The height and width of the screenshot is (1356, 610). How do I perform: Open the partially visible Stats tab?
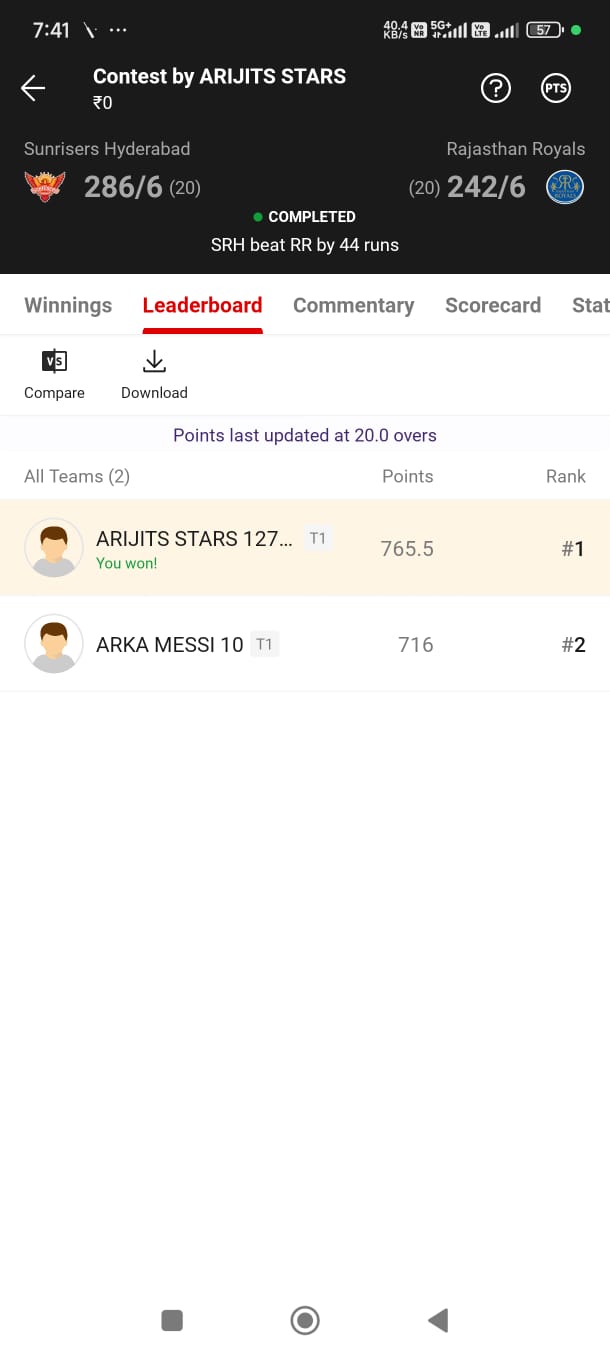590,305
